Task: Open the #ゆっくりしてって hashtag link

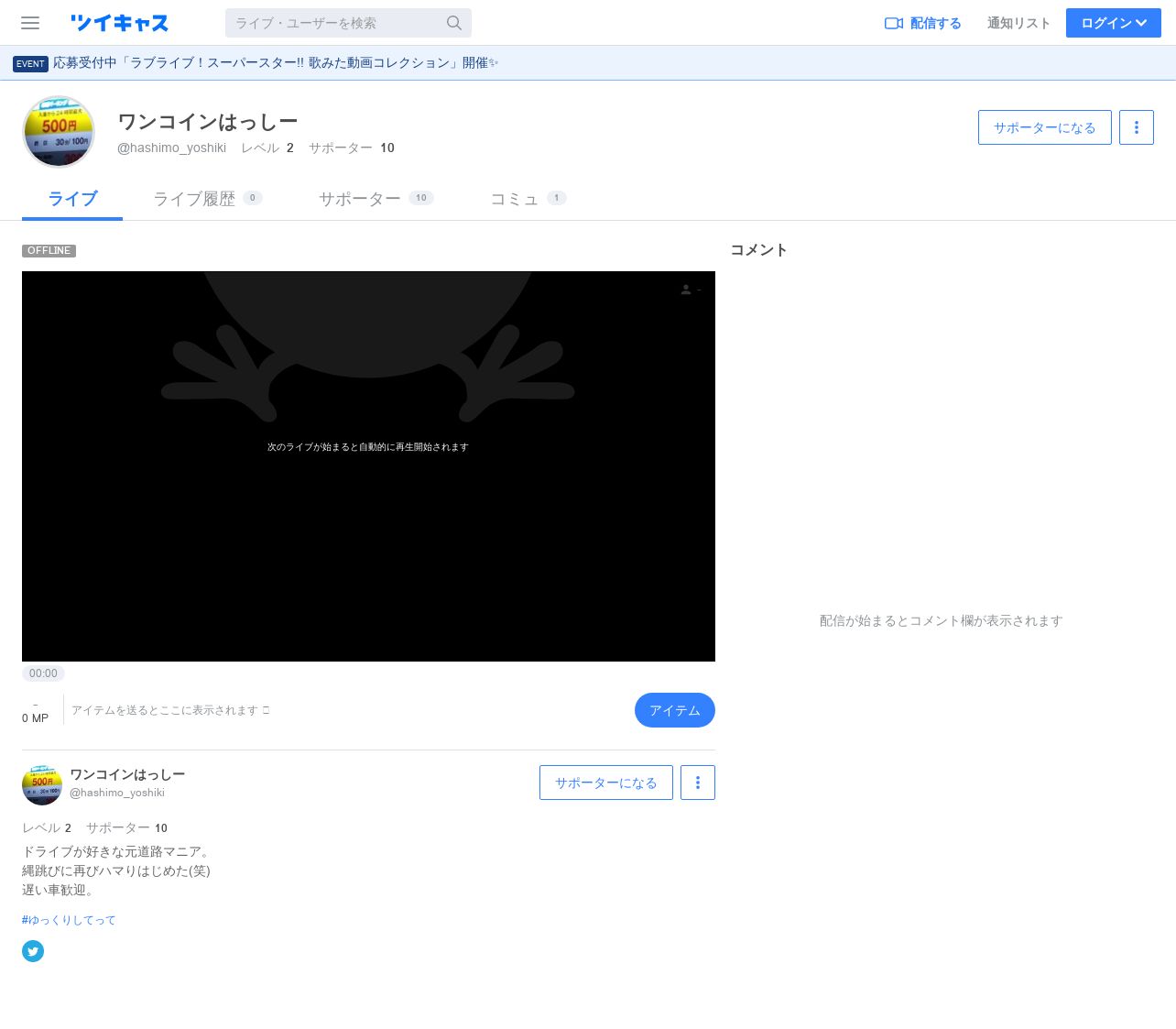Action: point(69,920)
